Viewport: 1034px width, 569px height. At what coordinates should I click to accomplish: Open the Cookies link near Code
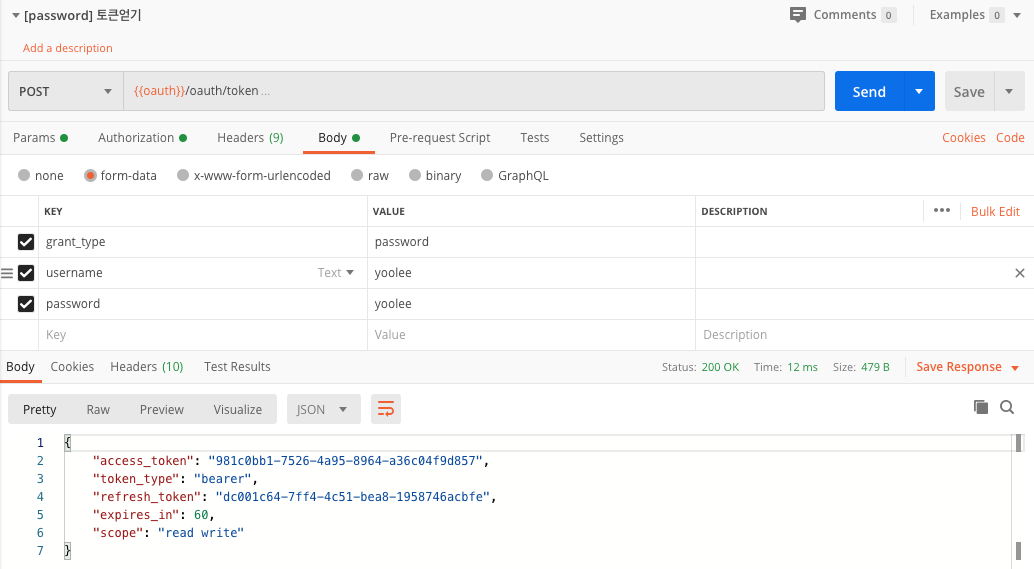(x=963, y=138)
